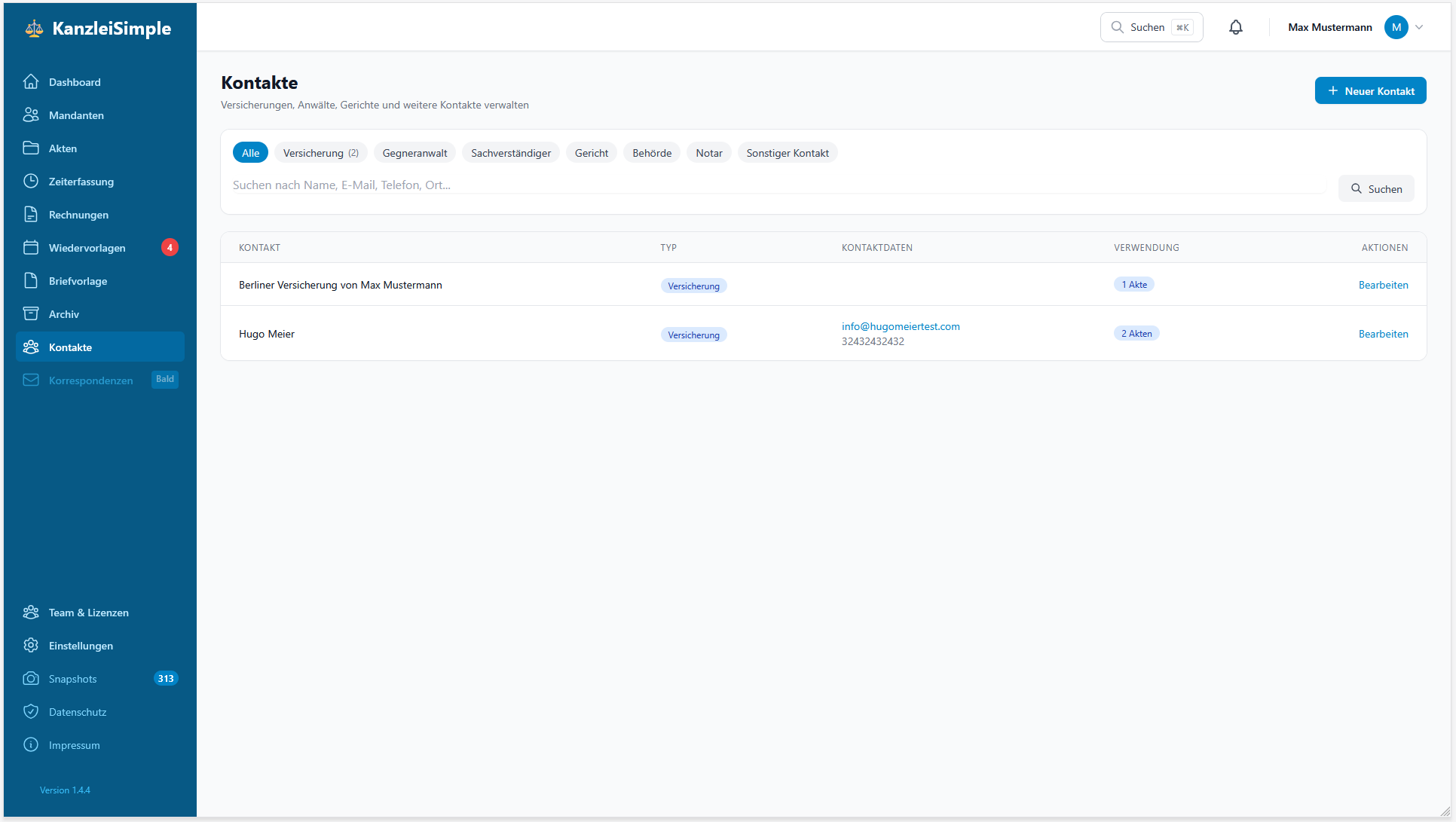This screenshot has height=822, width=1456.
Task: Click the M user avatar
Action: (1396, 27)
